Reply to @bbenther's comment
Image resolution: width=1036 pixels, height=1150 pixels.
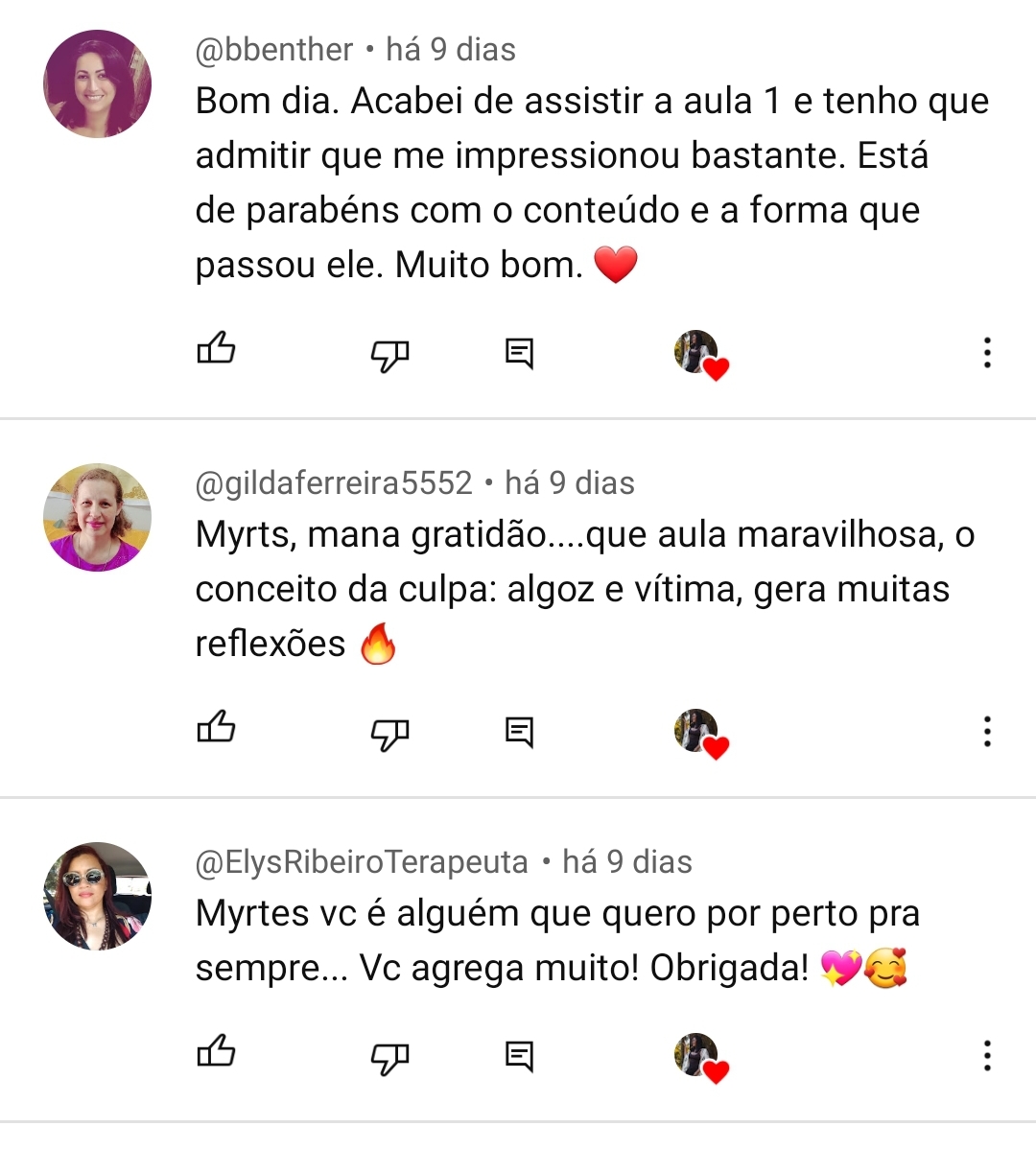[x=519, y=353]
